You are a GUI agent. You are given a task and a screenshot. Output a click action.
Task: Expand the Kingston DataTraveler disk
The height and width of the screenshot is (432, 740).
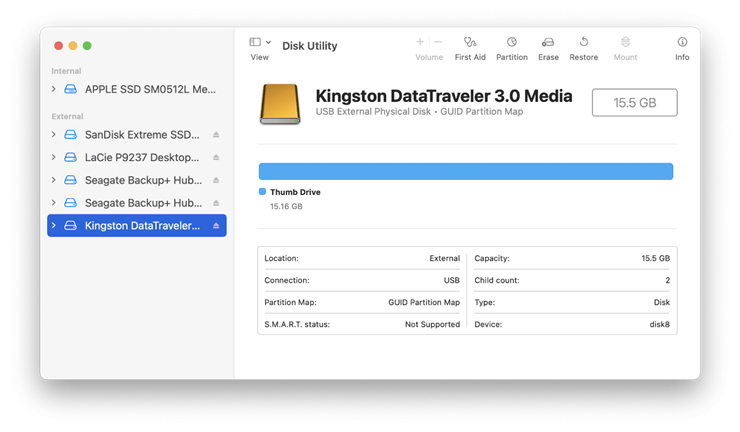click(53, 225)
